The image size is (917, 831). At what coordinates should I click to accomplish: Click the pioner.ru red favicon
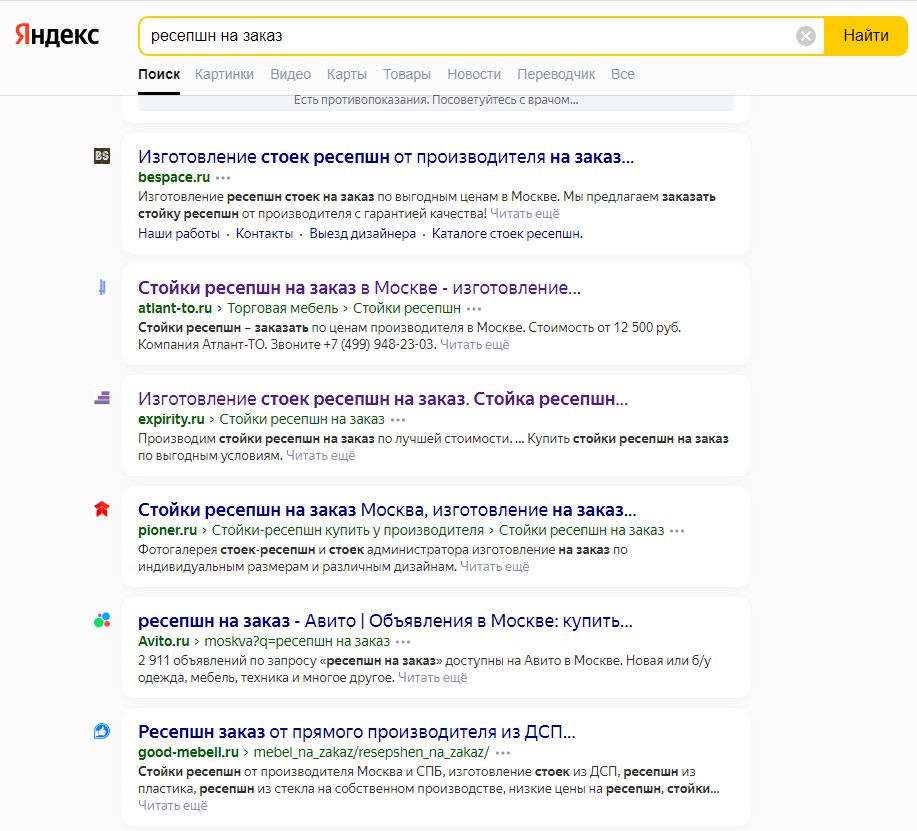click(x=102, y=509)
